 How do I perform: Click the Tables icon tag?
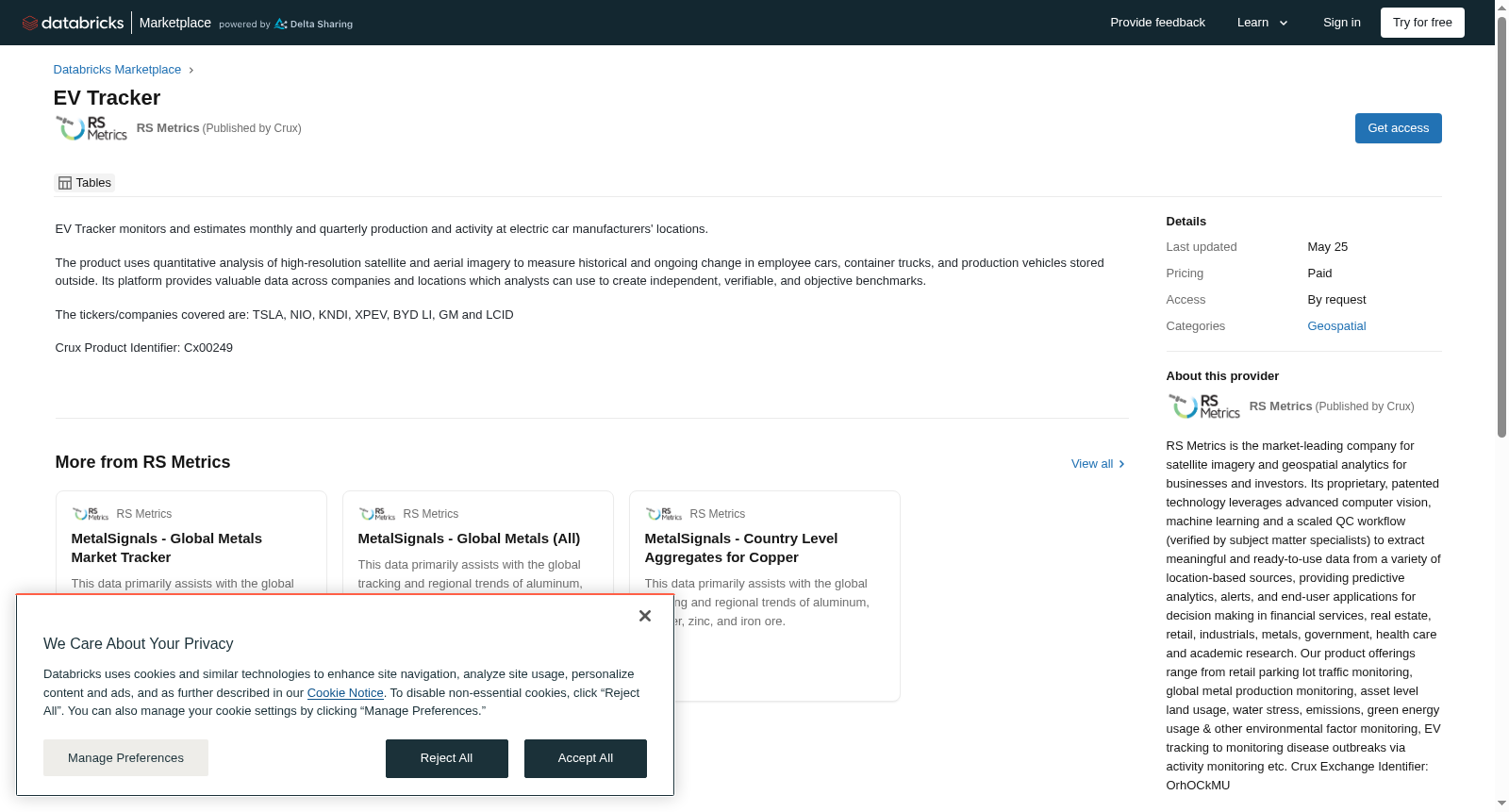point(85,183)
